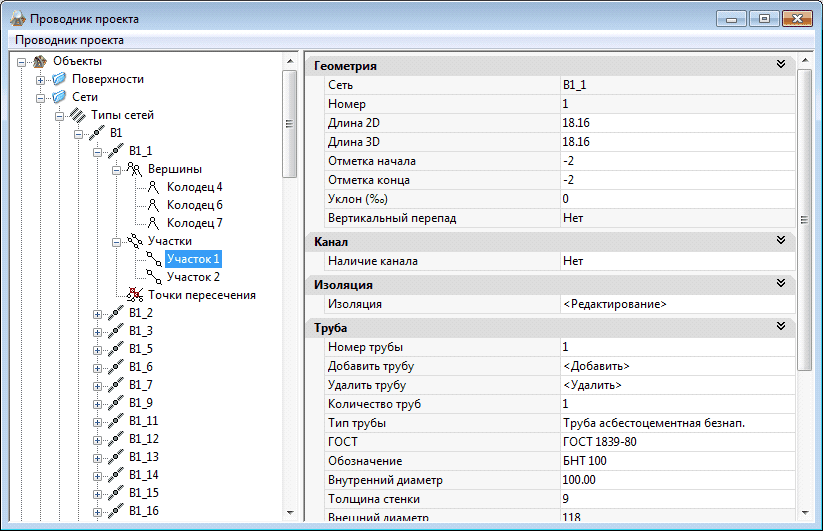
Task: Click <Добавить> to add a pipe
Action: coord(596,366)
